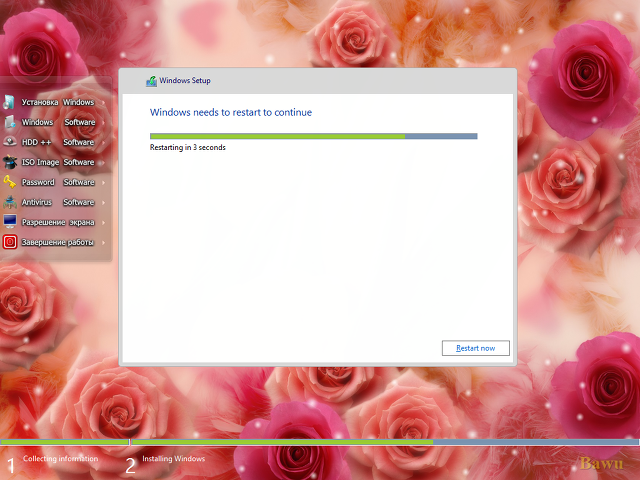The image size is (640, 480).
Task: Open the Antivirus Software menu entry
Action: coord(56,202)
